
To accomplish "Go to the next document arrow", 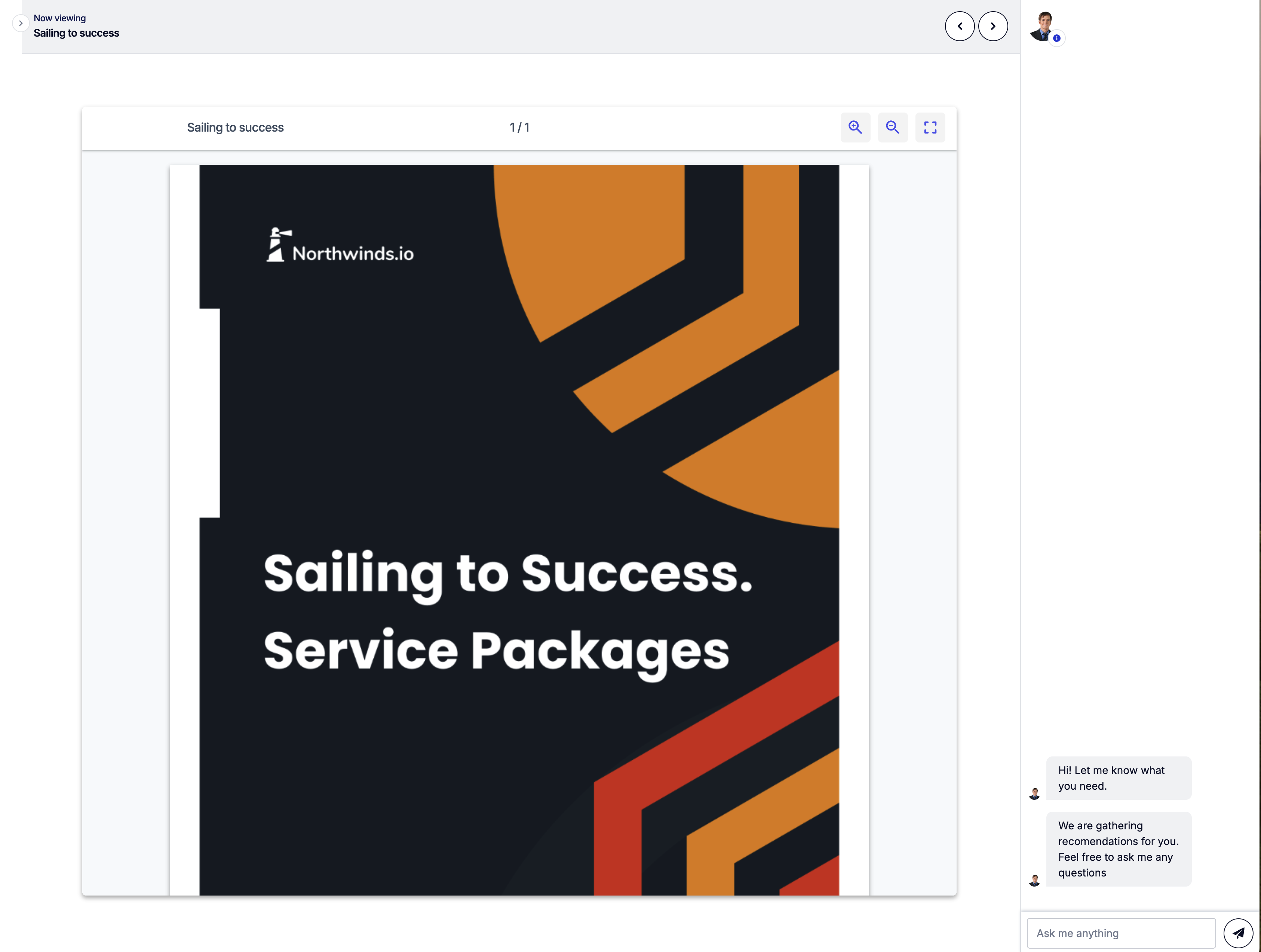I will click(x=992, y=26).
